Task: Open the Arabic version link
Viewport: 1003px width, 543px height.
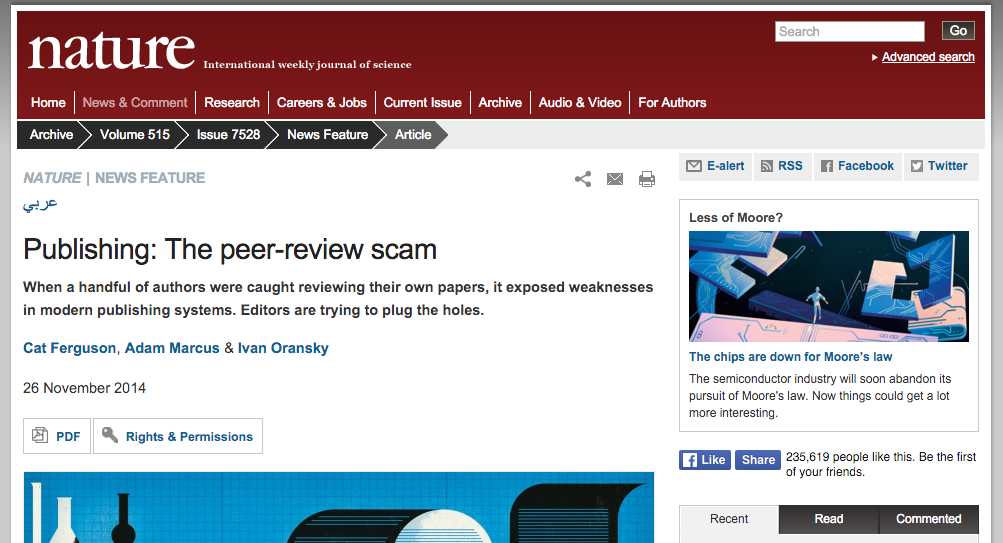Action: 40,203
